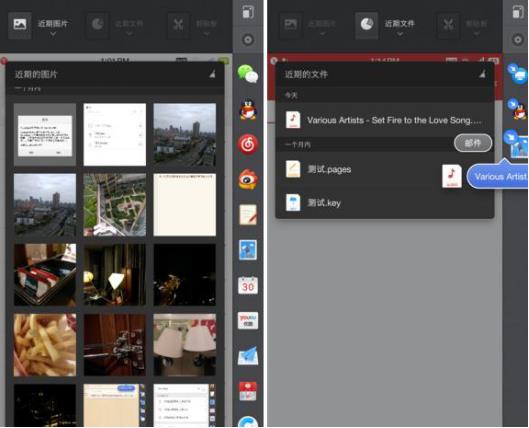Open the NetEase Music red icon

tap(248, 144)
